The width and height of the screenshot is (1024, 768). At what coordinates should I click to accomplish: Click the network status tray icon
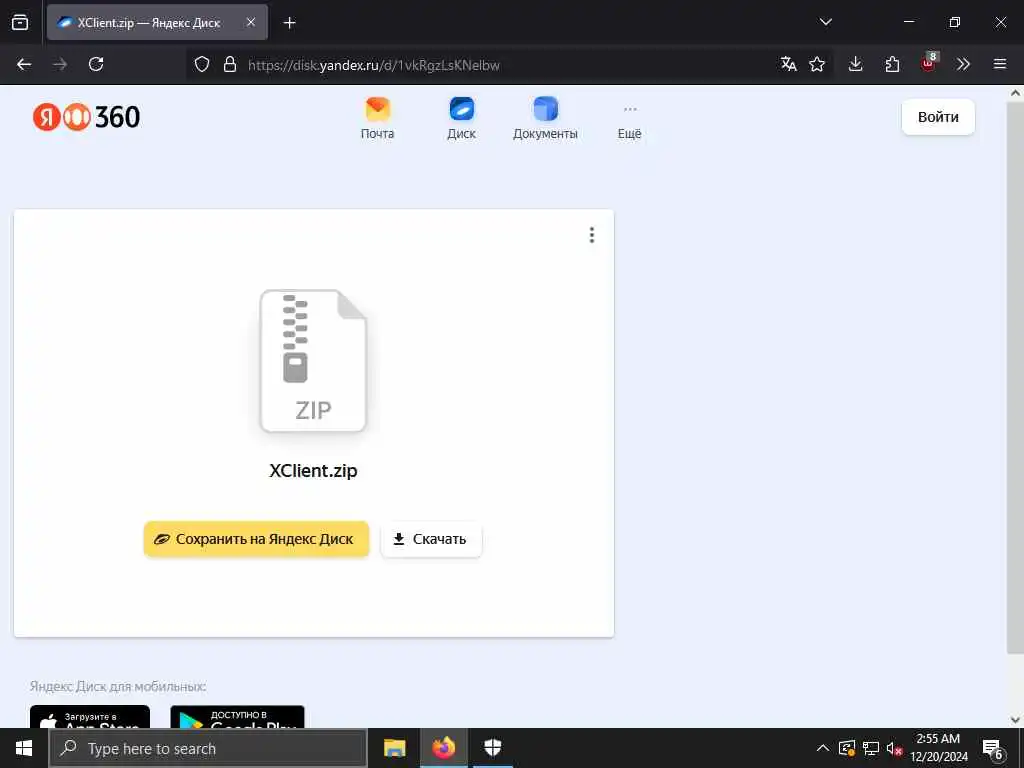pos(871,748)
